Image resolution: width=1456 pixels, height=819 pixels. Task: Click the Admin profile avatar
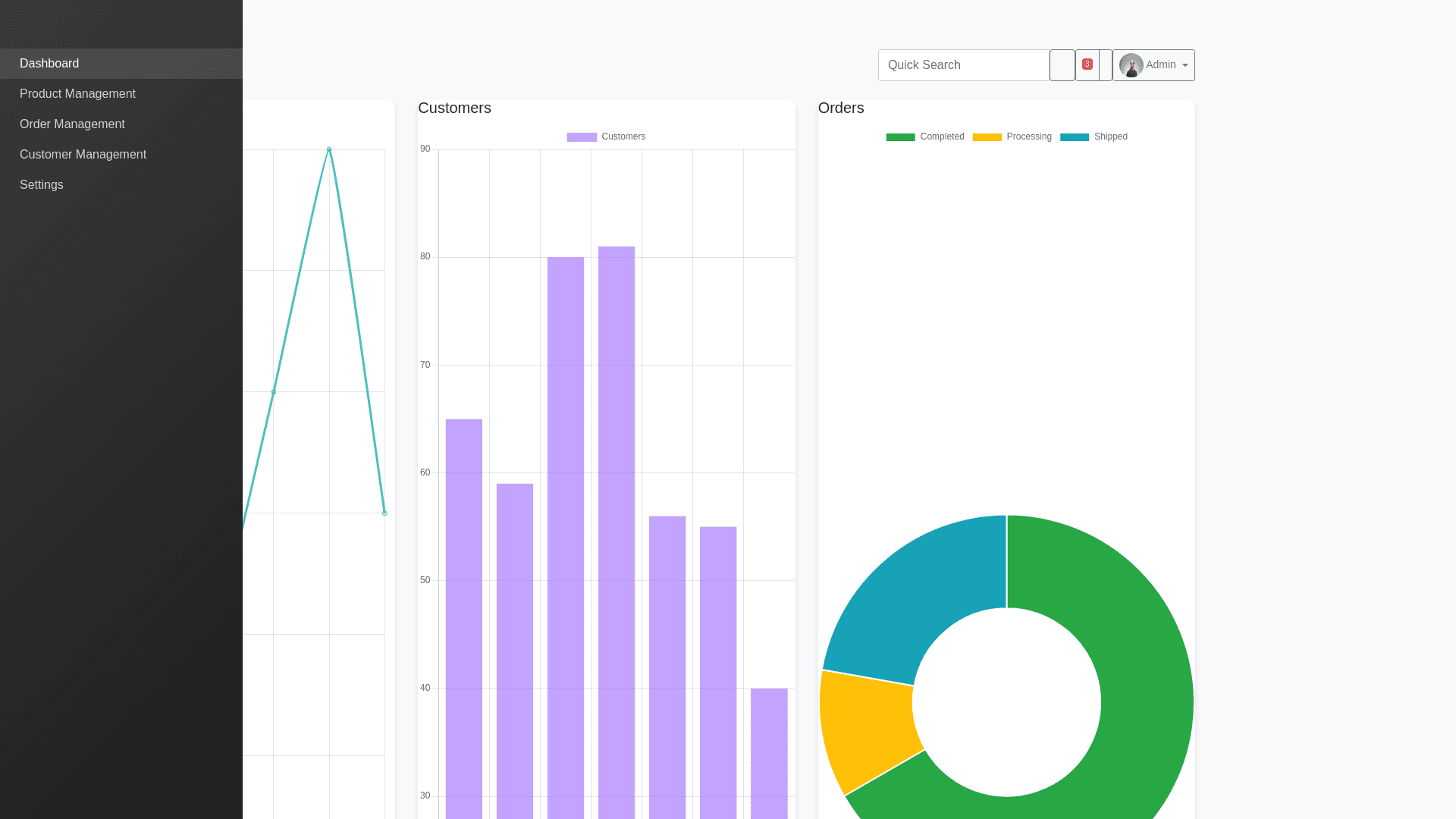click(x=1131, y=65)
